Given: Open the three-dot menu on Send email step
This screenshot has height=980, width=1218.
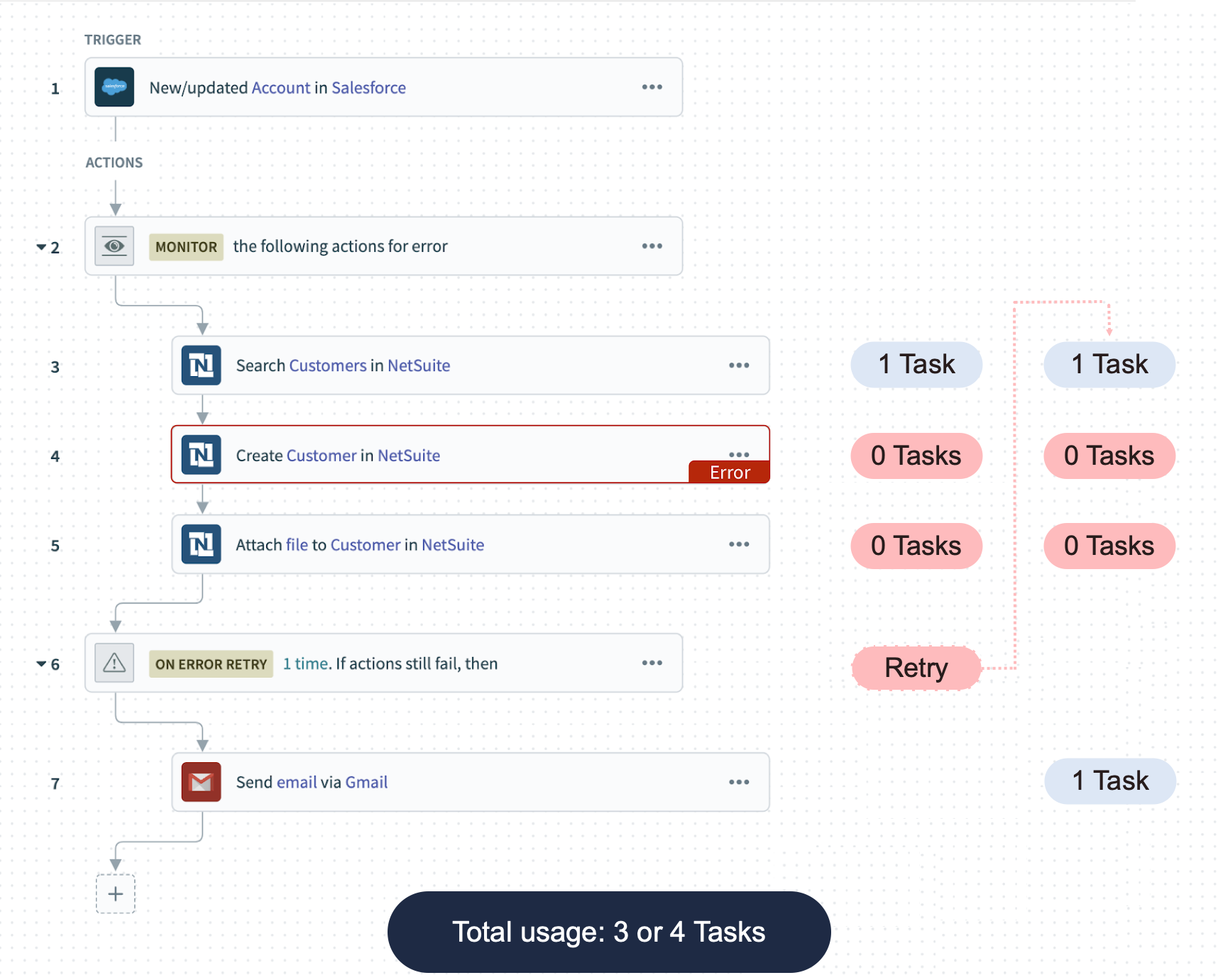Looking at the screenshot, I should [x=739, y=782].
